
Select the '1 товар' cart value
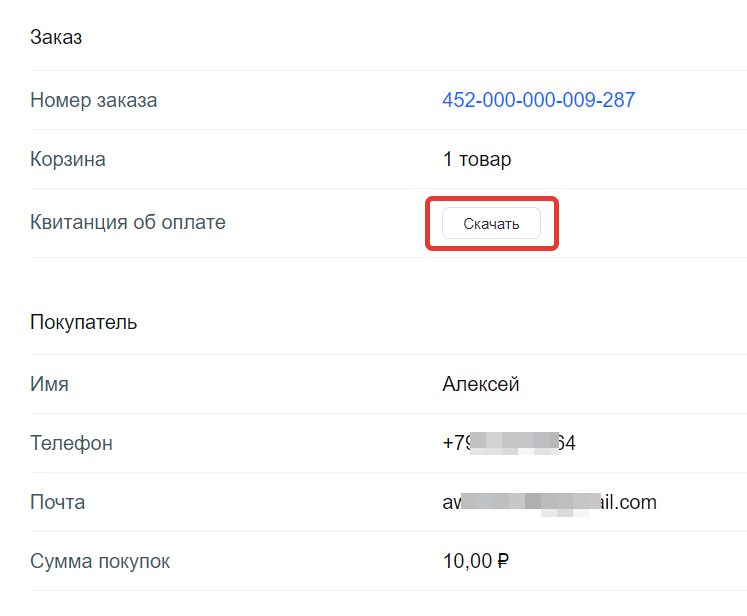coord(477,159)
